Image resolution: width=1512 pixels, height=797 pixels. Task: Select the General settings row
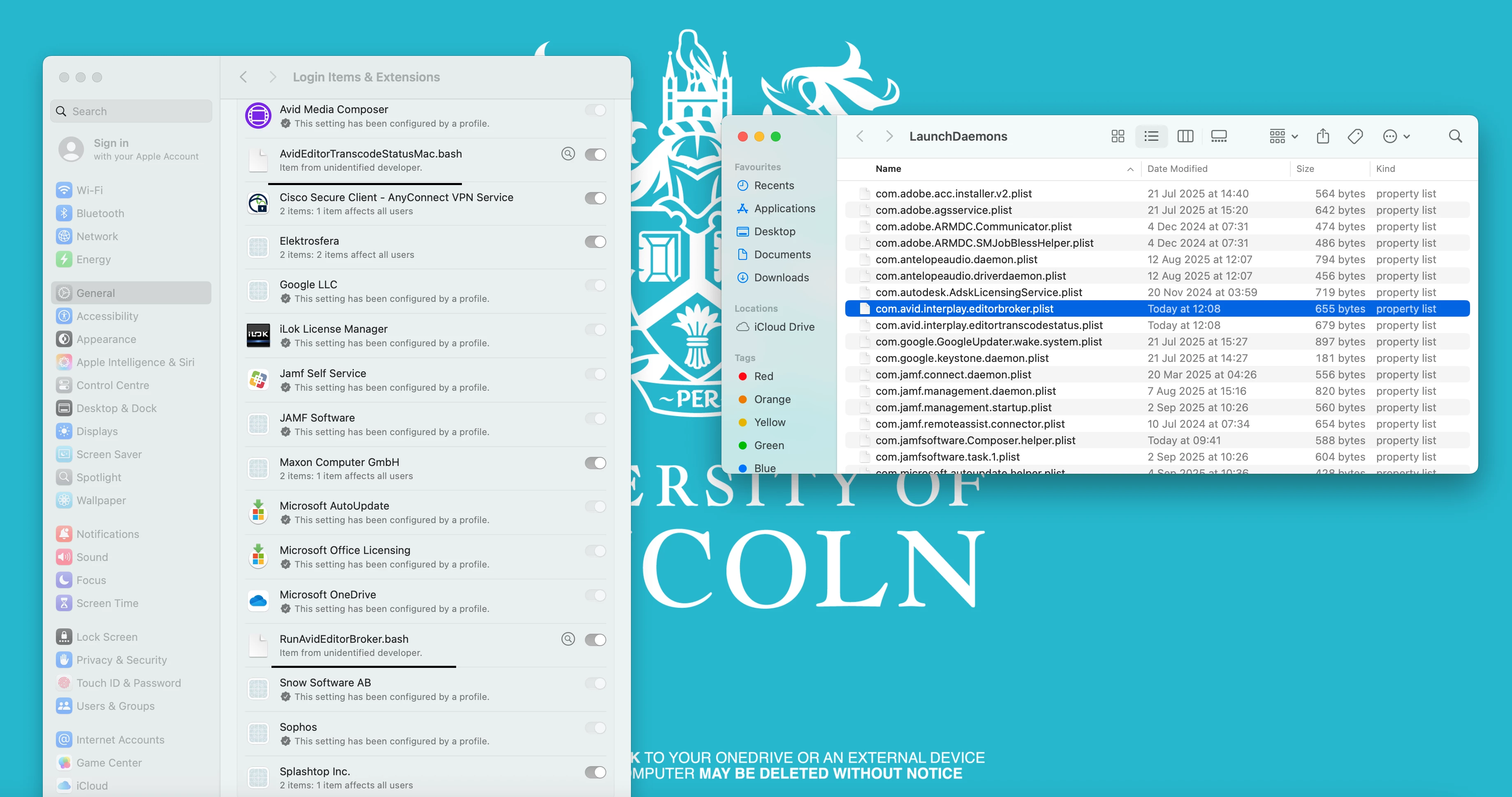[132, 293]
